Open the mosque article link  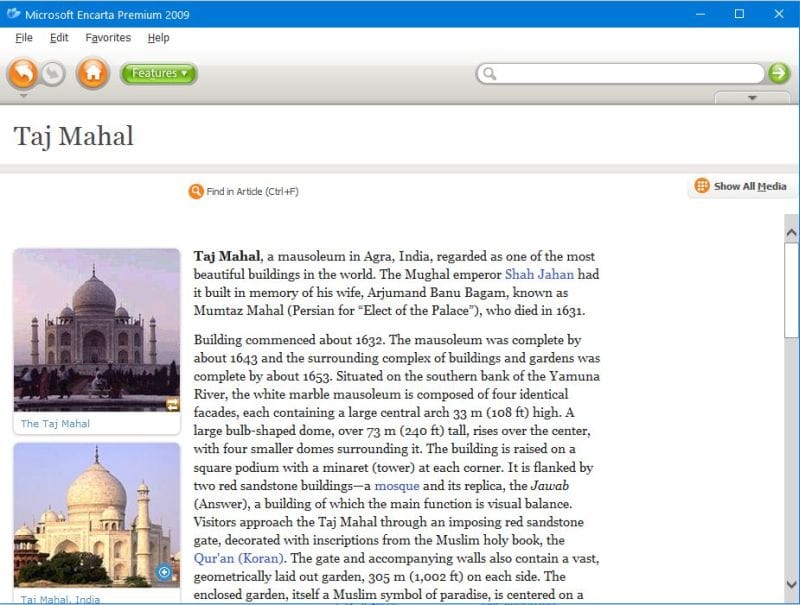pyautogui.click(x=396, y=485)
